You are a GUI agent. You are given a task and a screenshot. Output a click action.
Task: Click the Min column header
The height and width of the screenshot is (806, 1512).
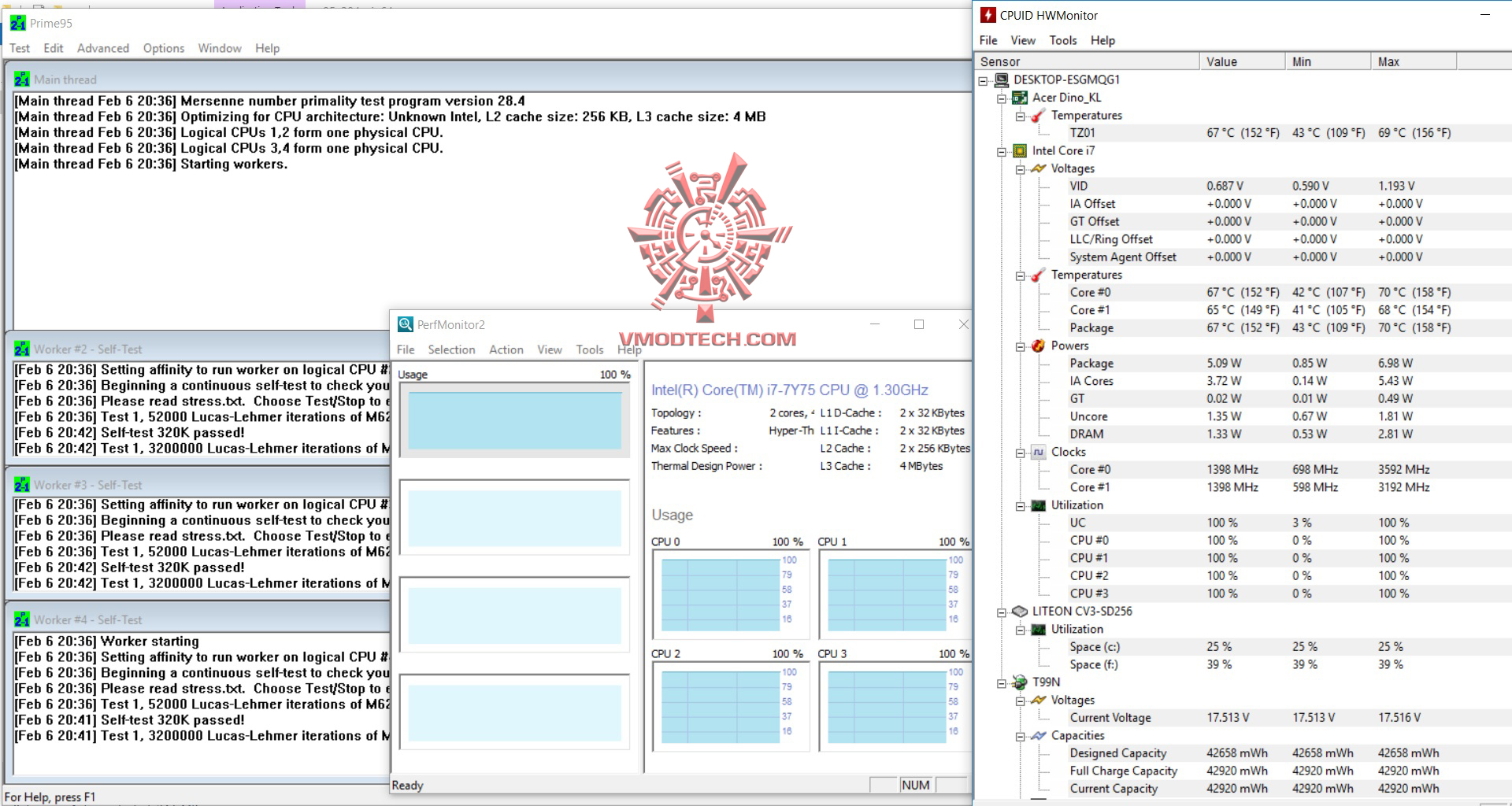(1328, 61)
